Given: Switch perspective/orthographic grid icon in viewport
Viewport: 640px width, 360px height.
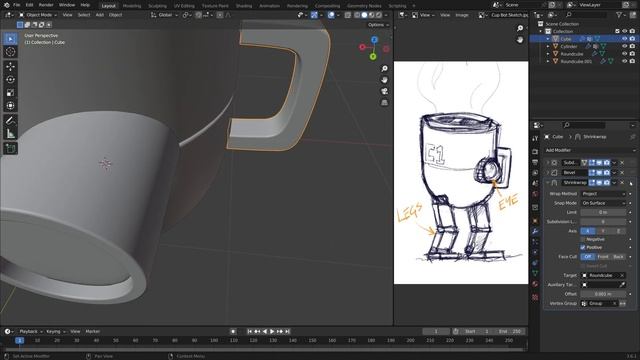Looking at the screenshot, I should pyautogui.click(x=384, y=103).
